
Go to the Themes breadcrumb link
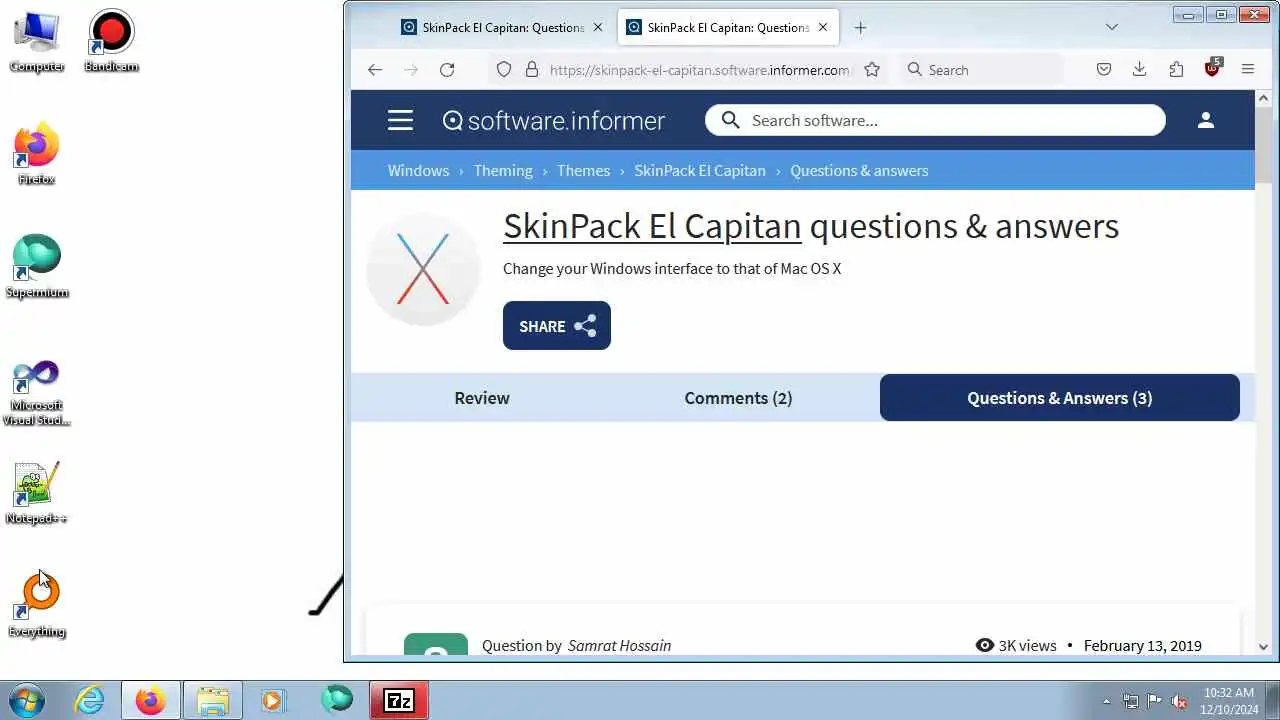click(x=583, y=170)
